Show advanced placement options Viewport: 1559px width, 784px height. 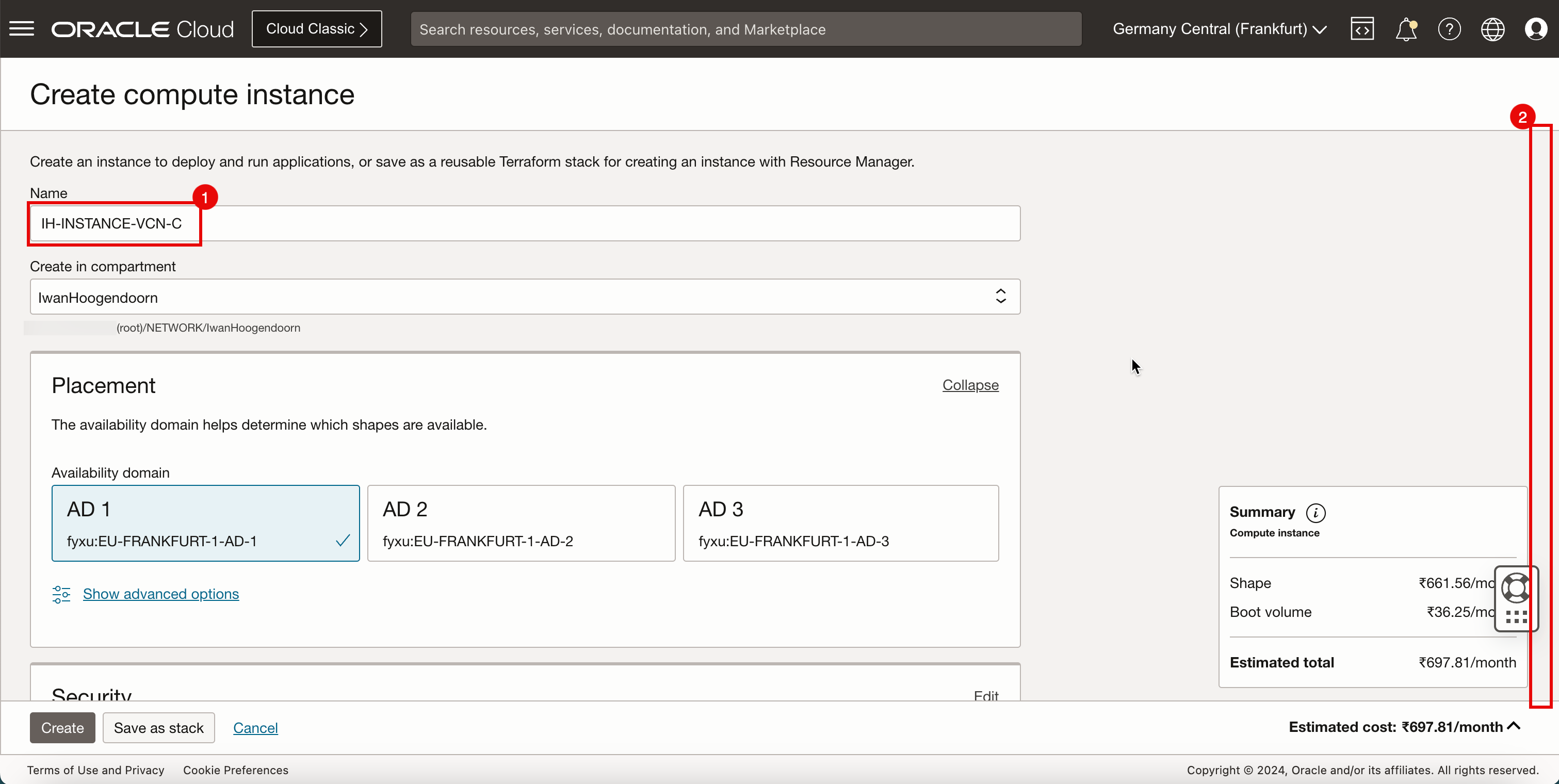click(x=161, y=594)
